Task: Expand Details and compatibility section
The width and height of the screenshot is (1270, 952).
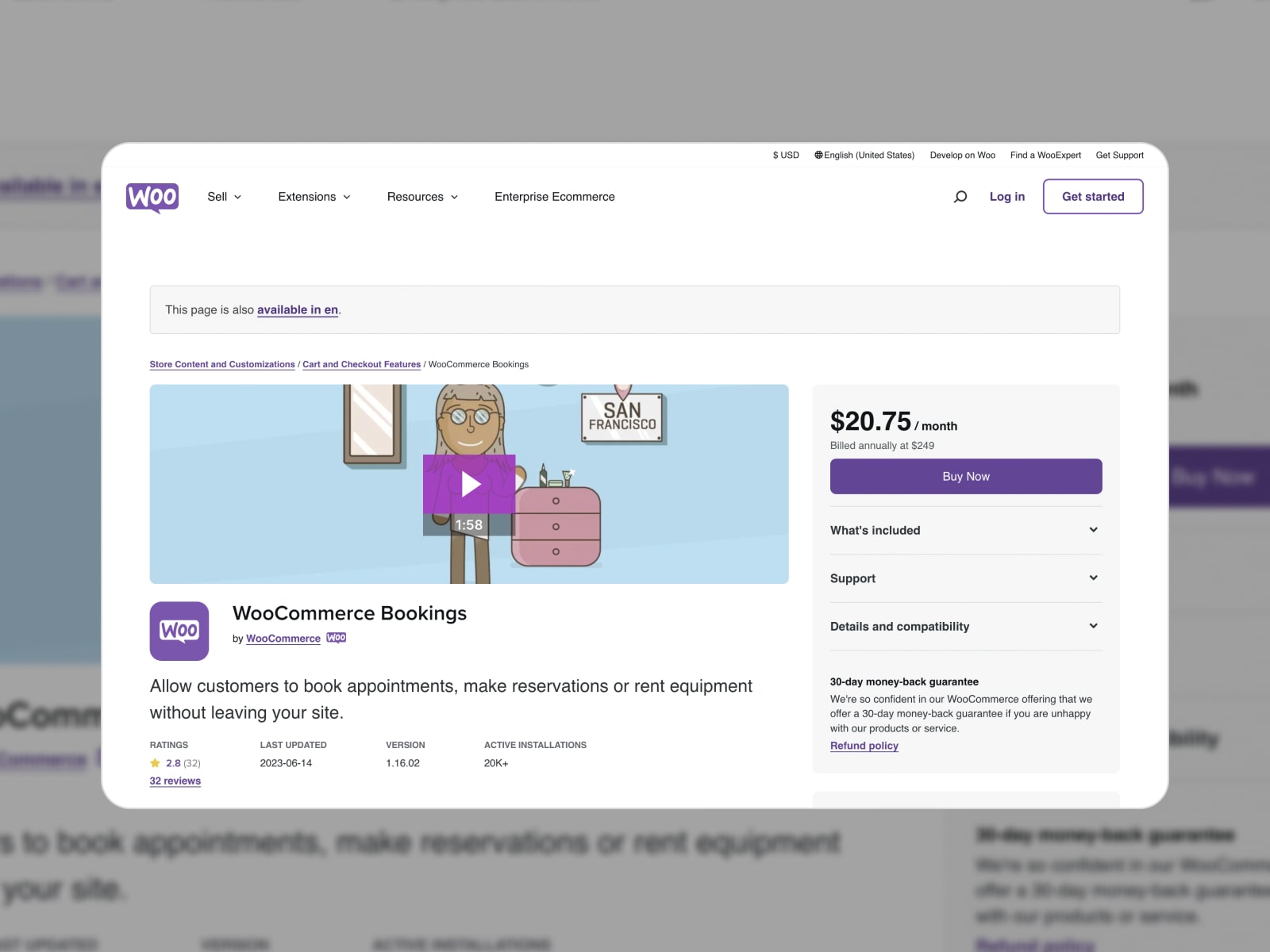Action: pos(966,627)
